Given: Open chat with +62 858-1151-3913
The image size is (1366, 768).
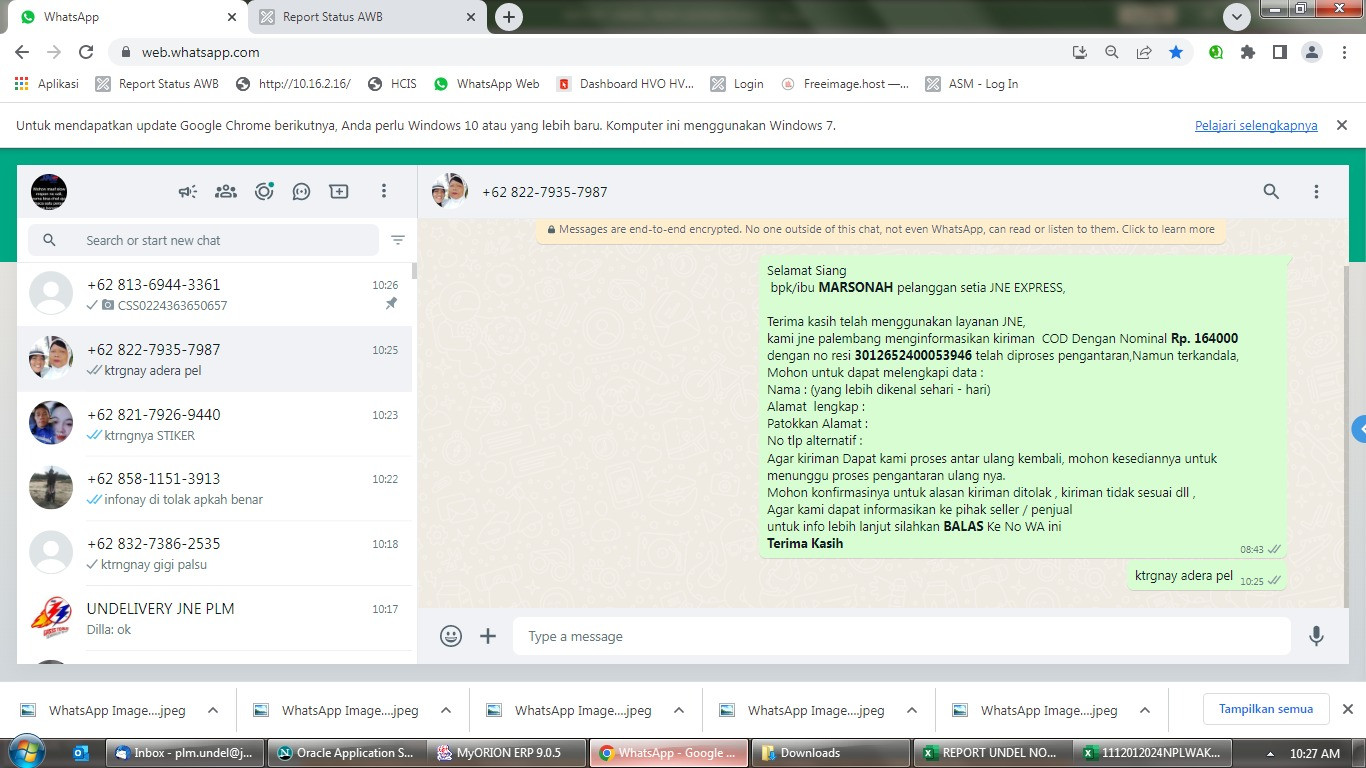Looking at the screenshot, I should click(x=215, y=488).
